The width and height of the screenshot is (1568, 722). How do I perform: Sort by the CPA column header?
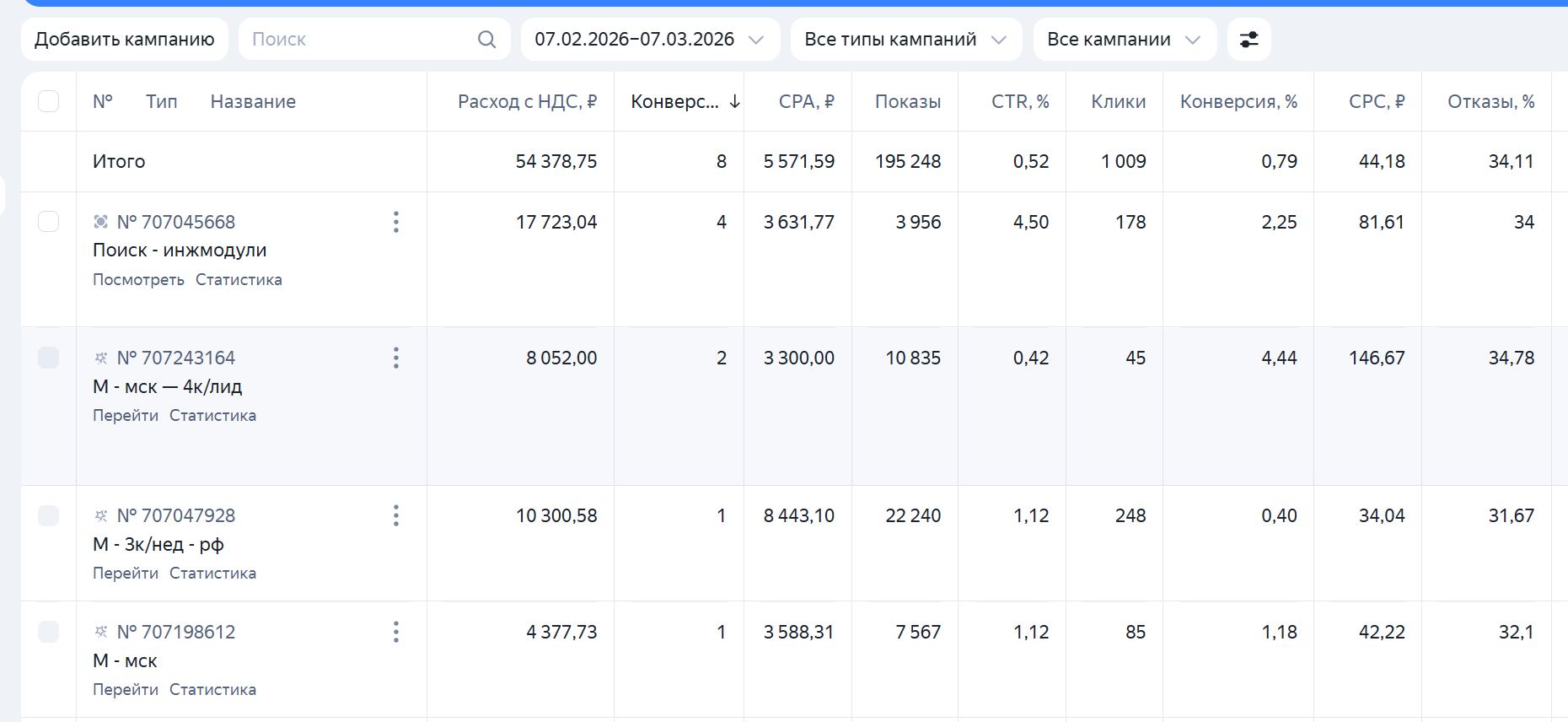pyautogui.click(x=806, y=101)
